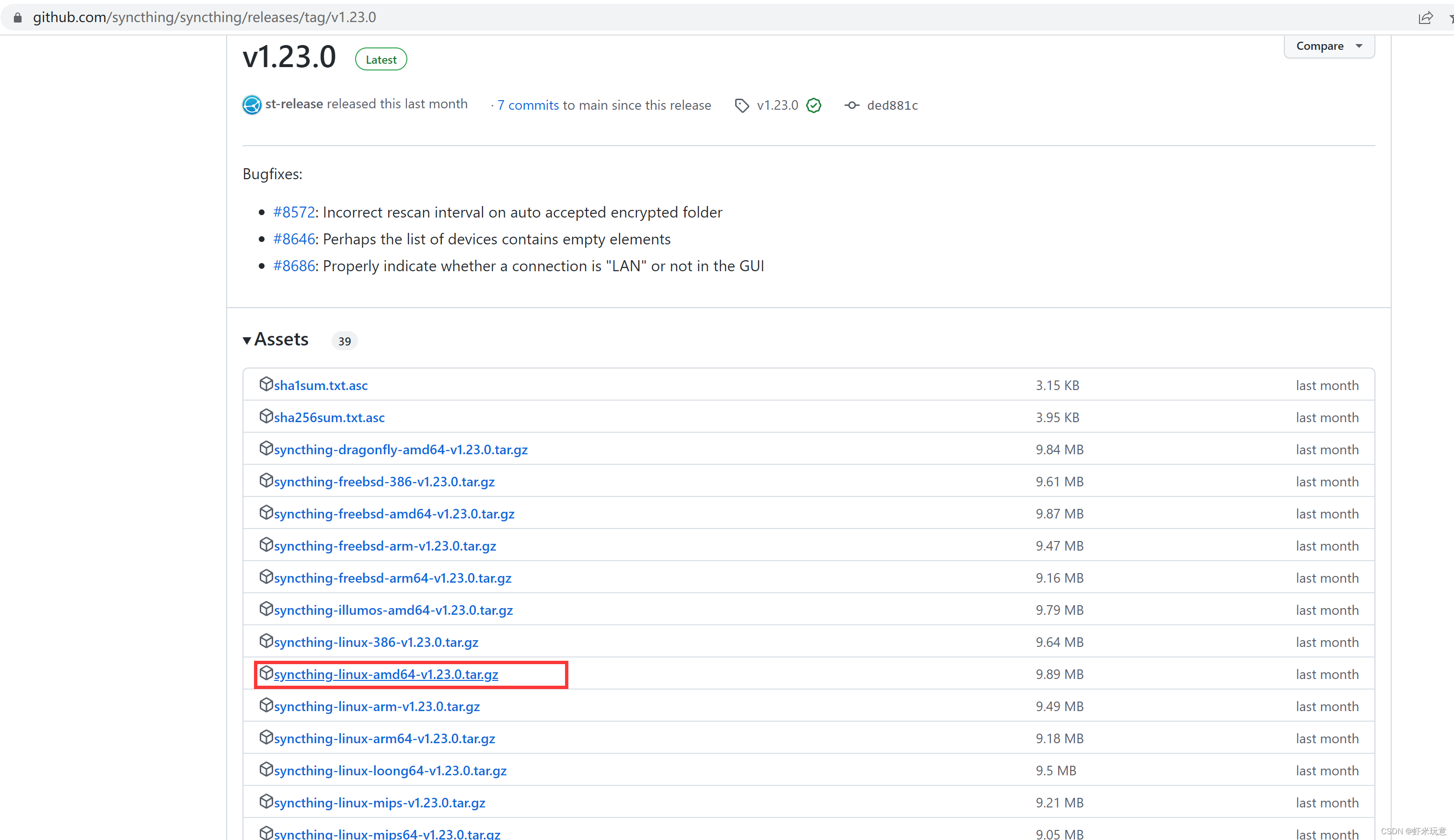The image size is (1454, 840).
Task: Download syncthing-freebsd-arm-v1.23.0.tar.gz
Action: point(384,546)
